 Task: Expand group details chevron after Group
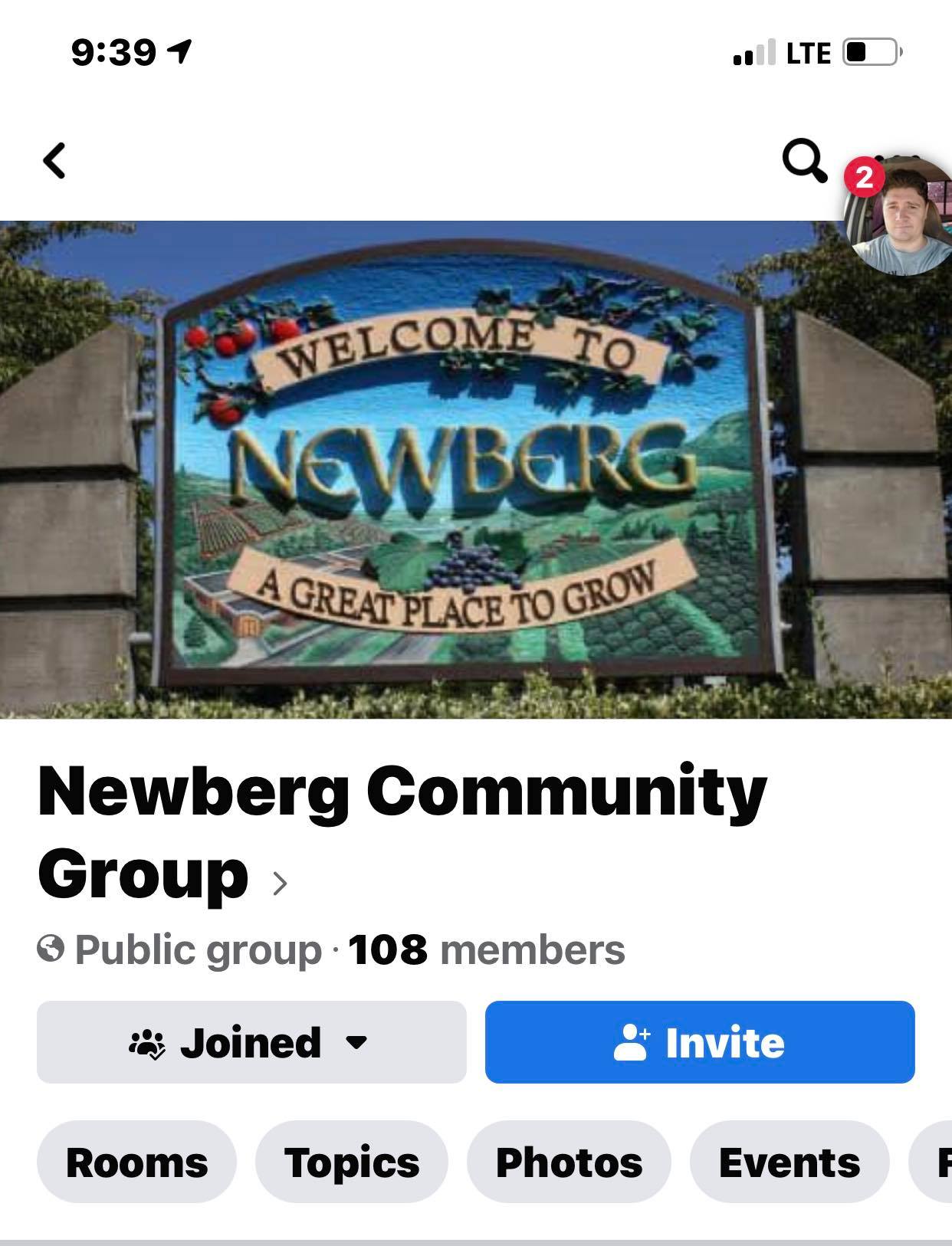coord(280,883)
